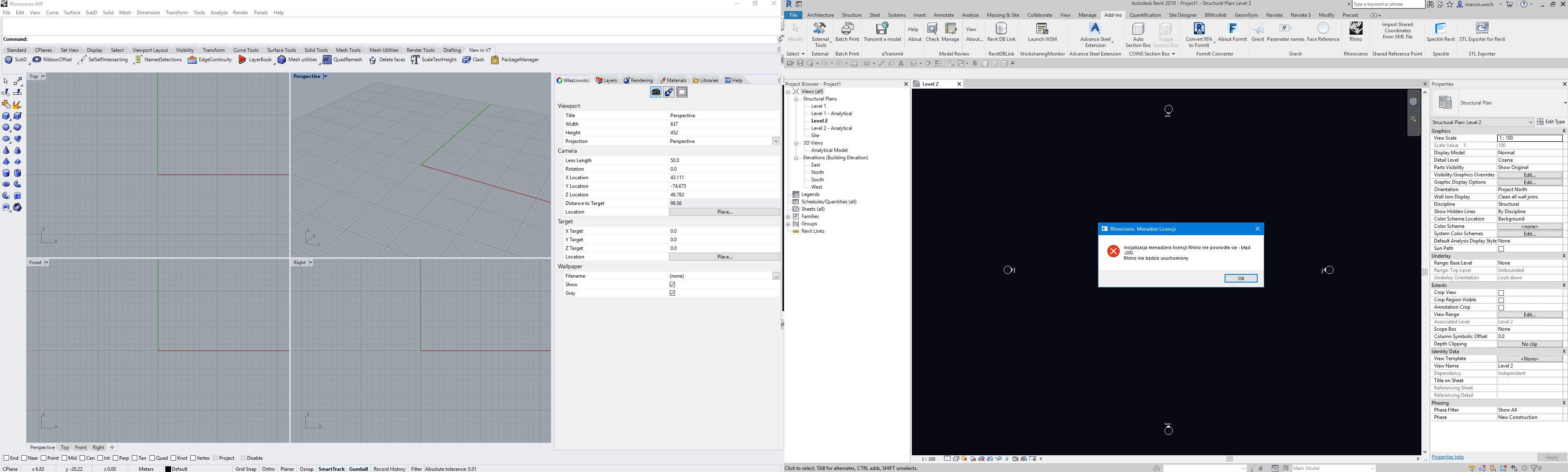Click the pointer select arrow in Rhino sidebar

(x=6, y=82)
